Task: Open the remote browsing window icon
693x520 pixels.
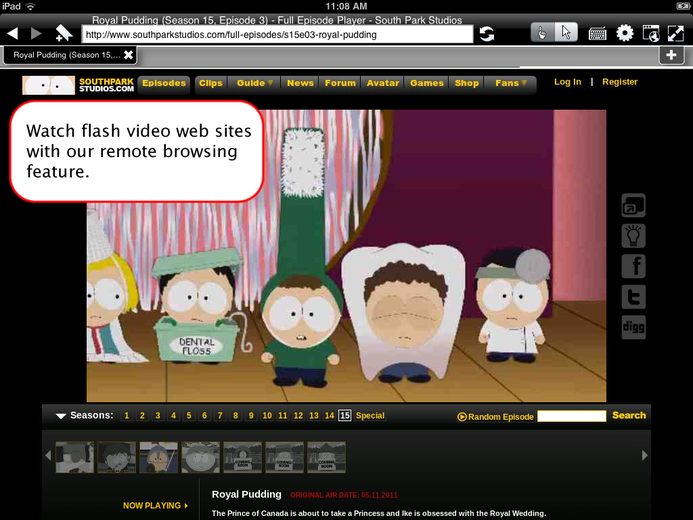Action: coord(651,33)
